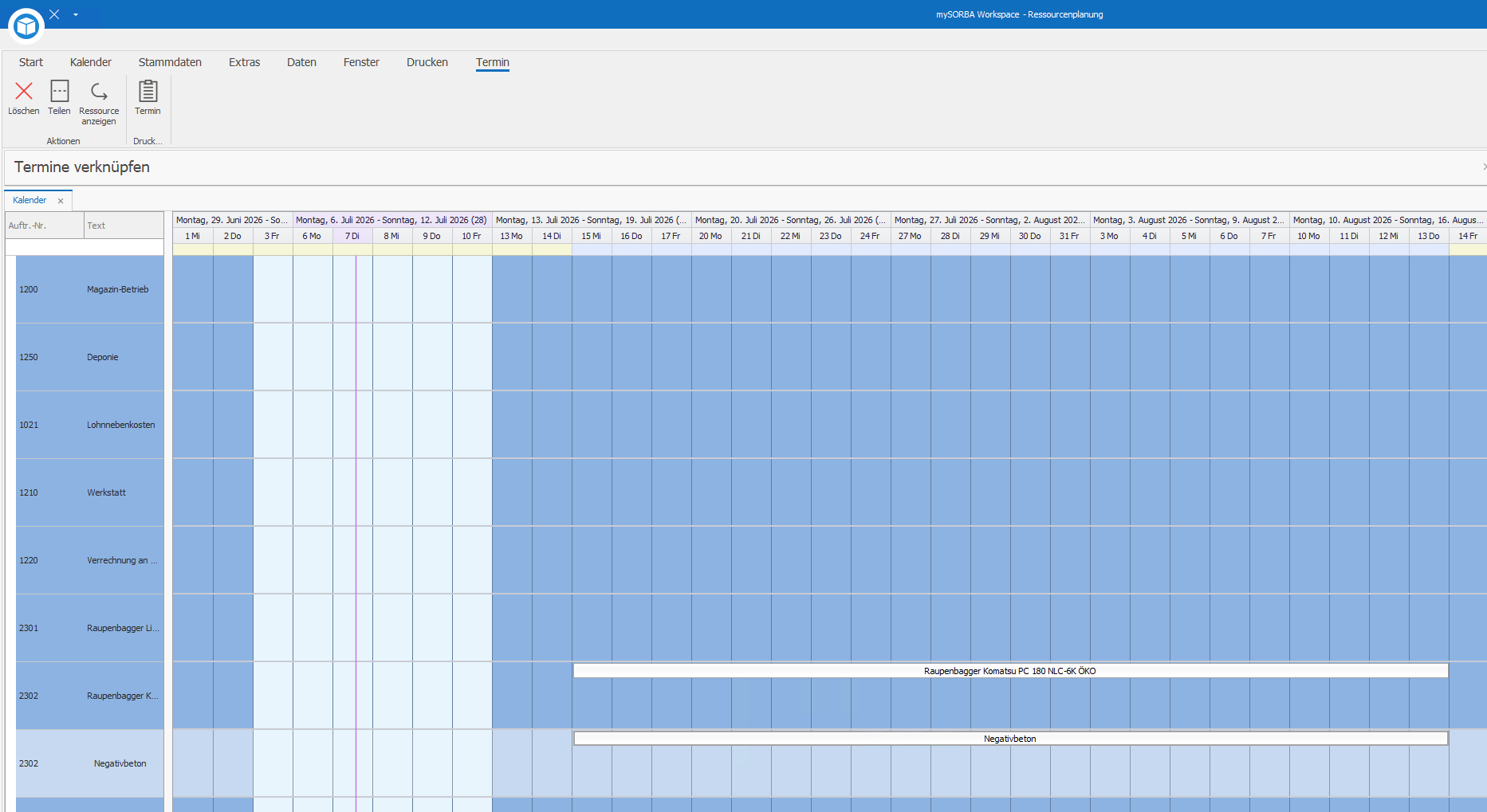This screenshot has height=812, width=1487.
Task: Open the Drucken ribbon tab
Action: [427, 62]
